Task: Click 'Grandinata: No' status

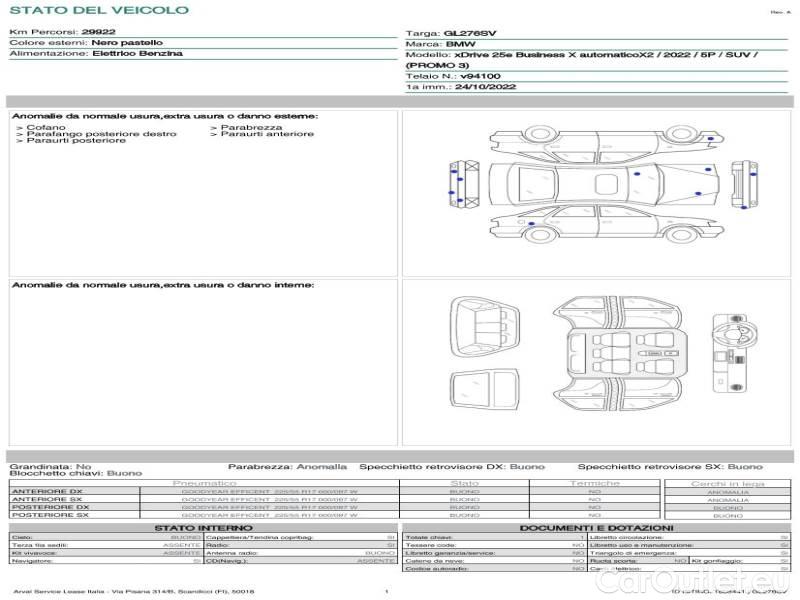Action: (x=51, y=466)
